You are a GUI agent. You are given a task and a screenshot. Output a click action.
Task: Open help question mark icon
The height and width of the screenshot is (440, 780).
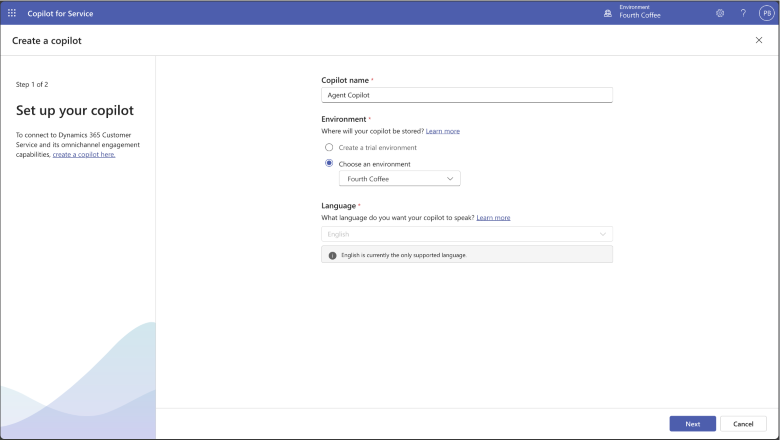point(743,13)
